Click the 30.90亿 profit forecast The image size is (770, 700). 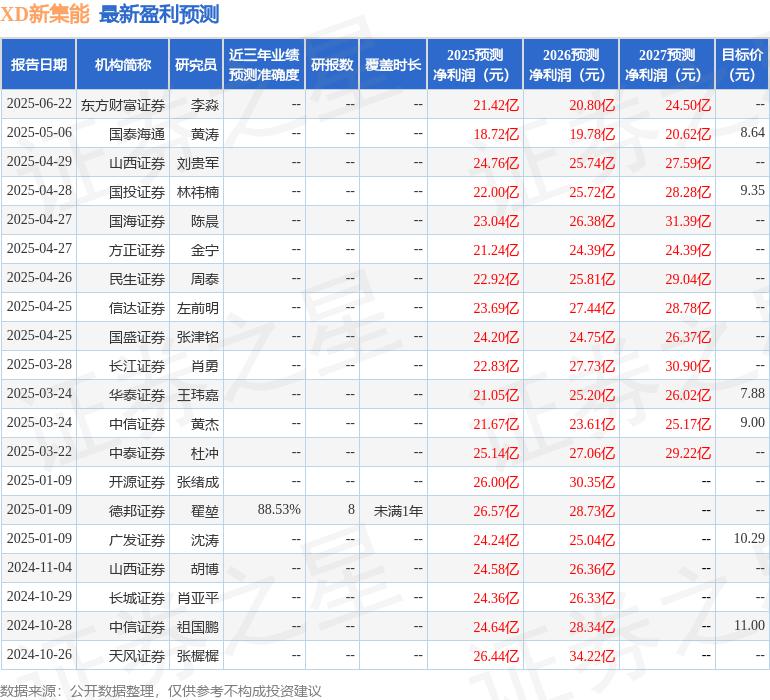click(x=688, y=366)
